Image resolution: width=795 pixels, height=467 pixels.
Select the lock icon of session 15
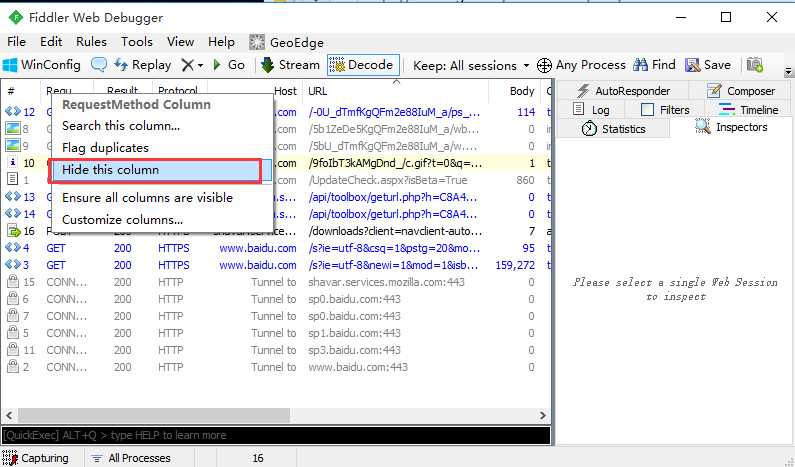13,281
